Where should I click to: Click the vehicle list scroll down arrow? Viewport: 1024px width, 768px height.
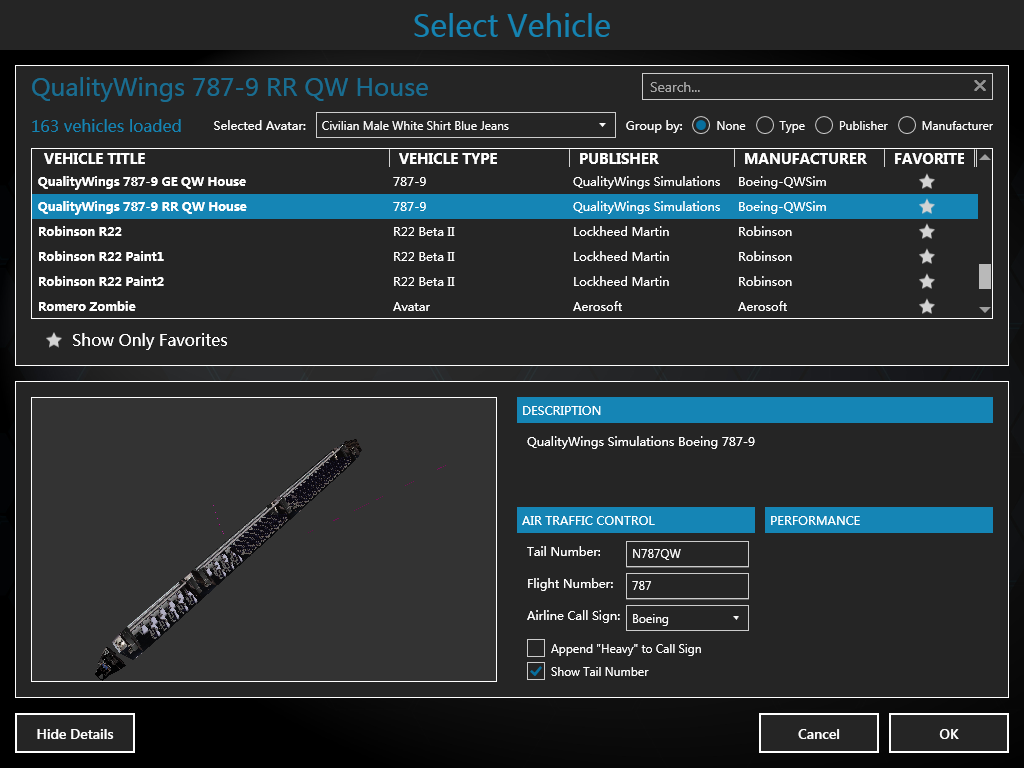985,310
